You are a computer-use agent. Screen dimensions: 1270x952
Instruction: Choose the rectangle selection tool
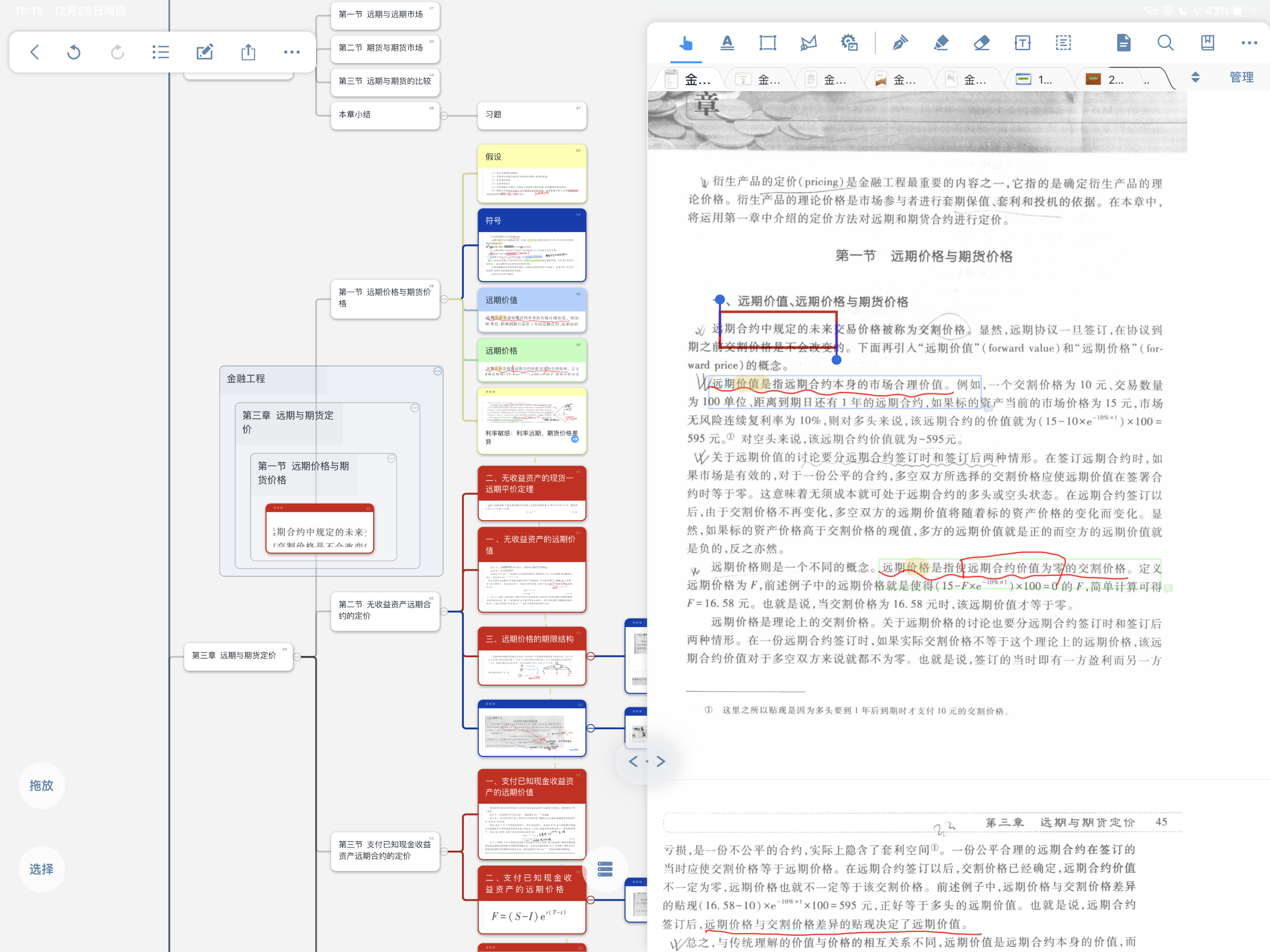[767, 43]
